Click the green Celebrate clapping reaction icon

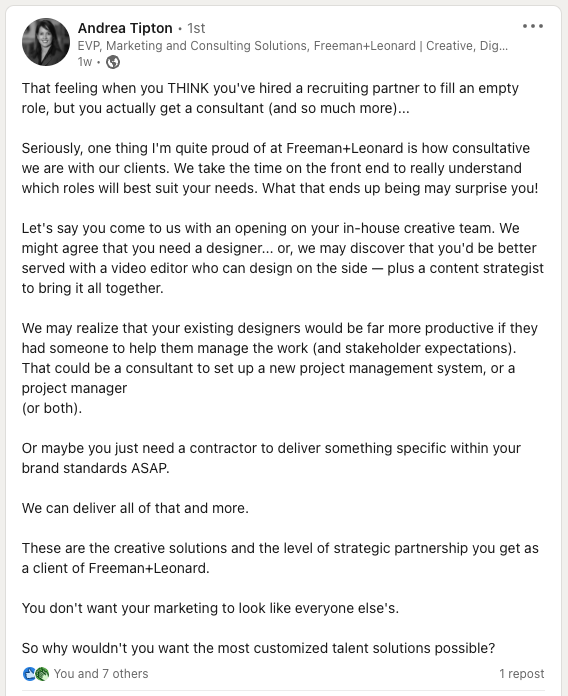42,674
